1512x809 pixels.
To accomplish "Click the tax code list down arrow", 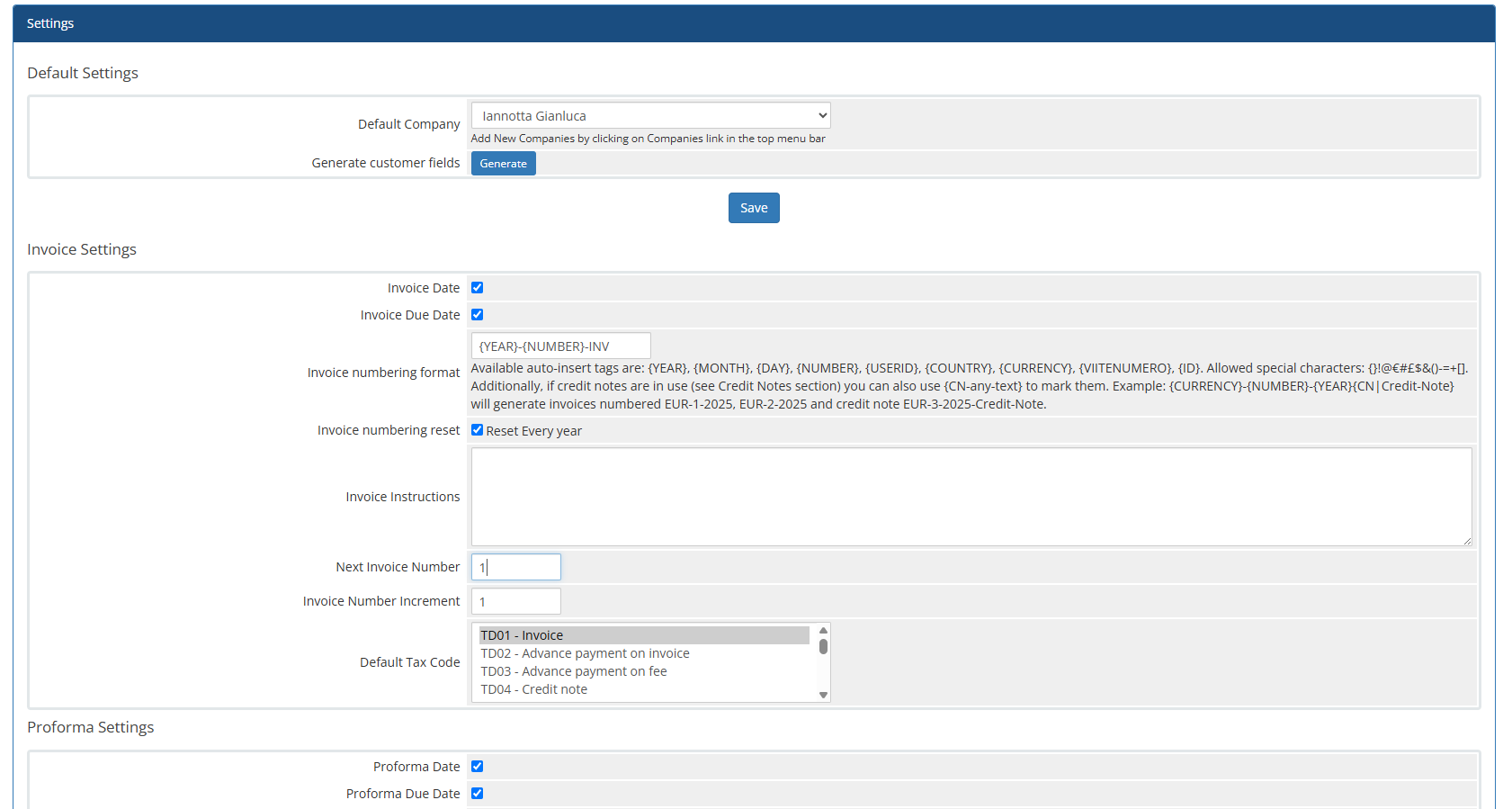I will click(823, 695).
